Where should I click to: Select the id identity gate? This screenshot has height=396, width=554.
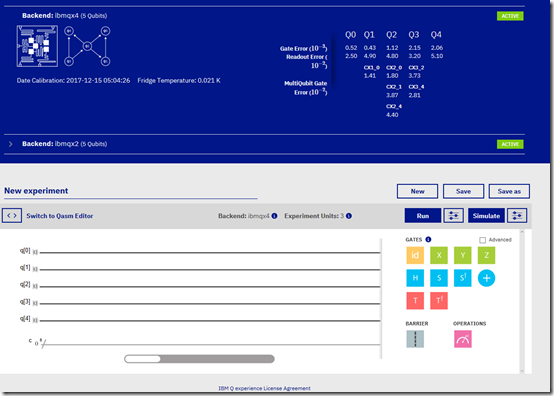(415, 255)
